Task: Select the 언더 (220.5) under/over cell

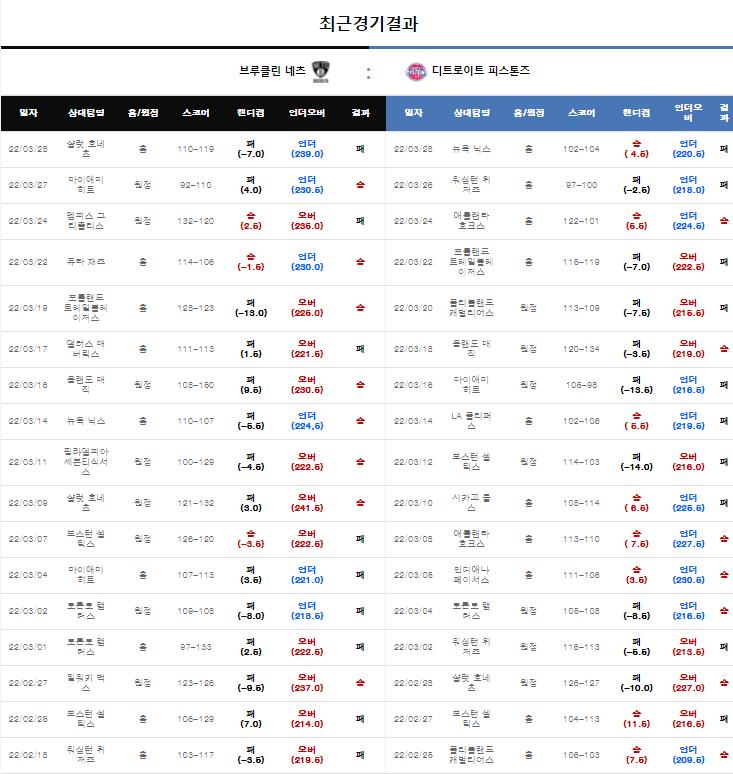Action: (x=688, y=149)
